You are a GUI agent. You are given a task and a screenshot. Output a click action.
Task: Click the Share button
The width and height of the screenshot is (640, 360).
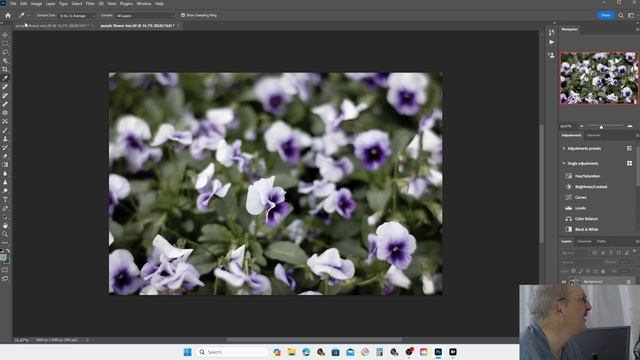pos(606,15)
